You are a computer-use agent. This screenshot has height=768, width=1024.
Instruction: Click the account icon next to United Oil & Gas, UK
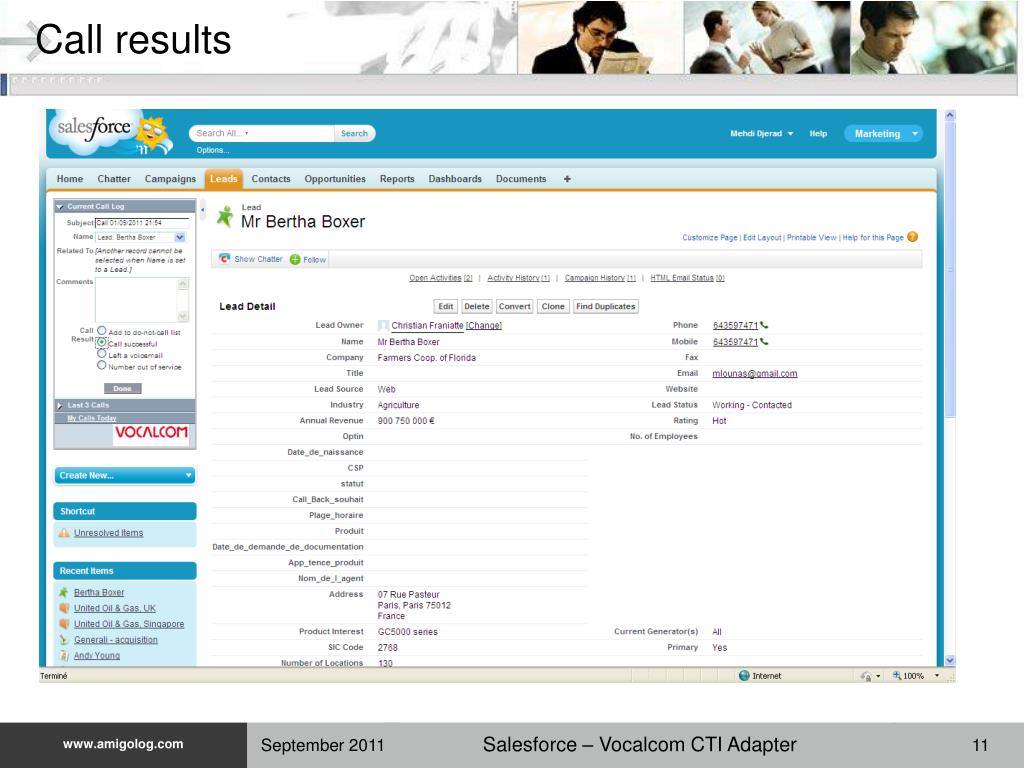(x=64, y=608)
